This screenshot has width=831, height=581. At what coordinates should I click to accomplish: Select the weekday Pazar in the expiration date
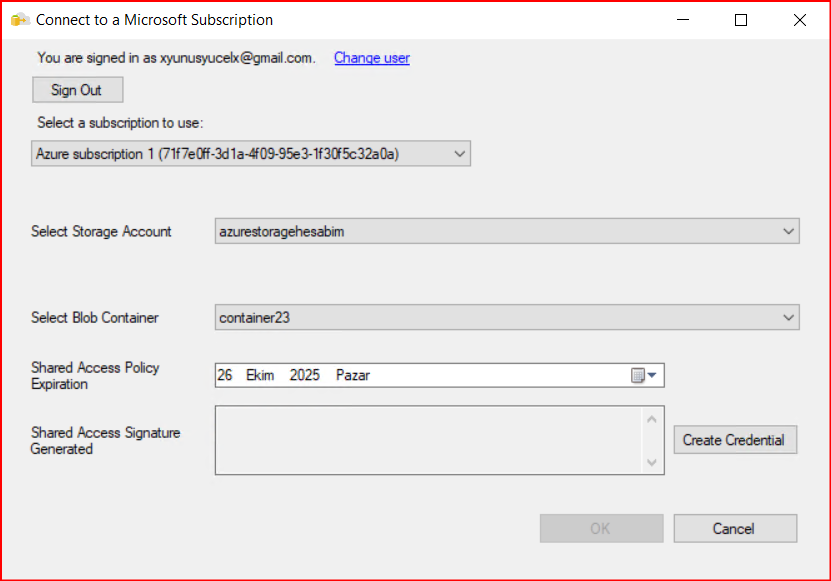(x=353, y=375)
